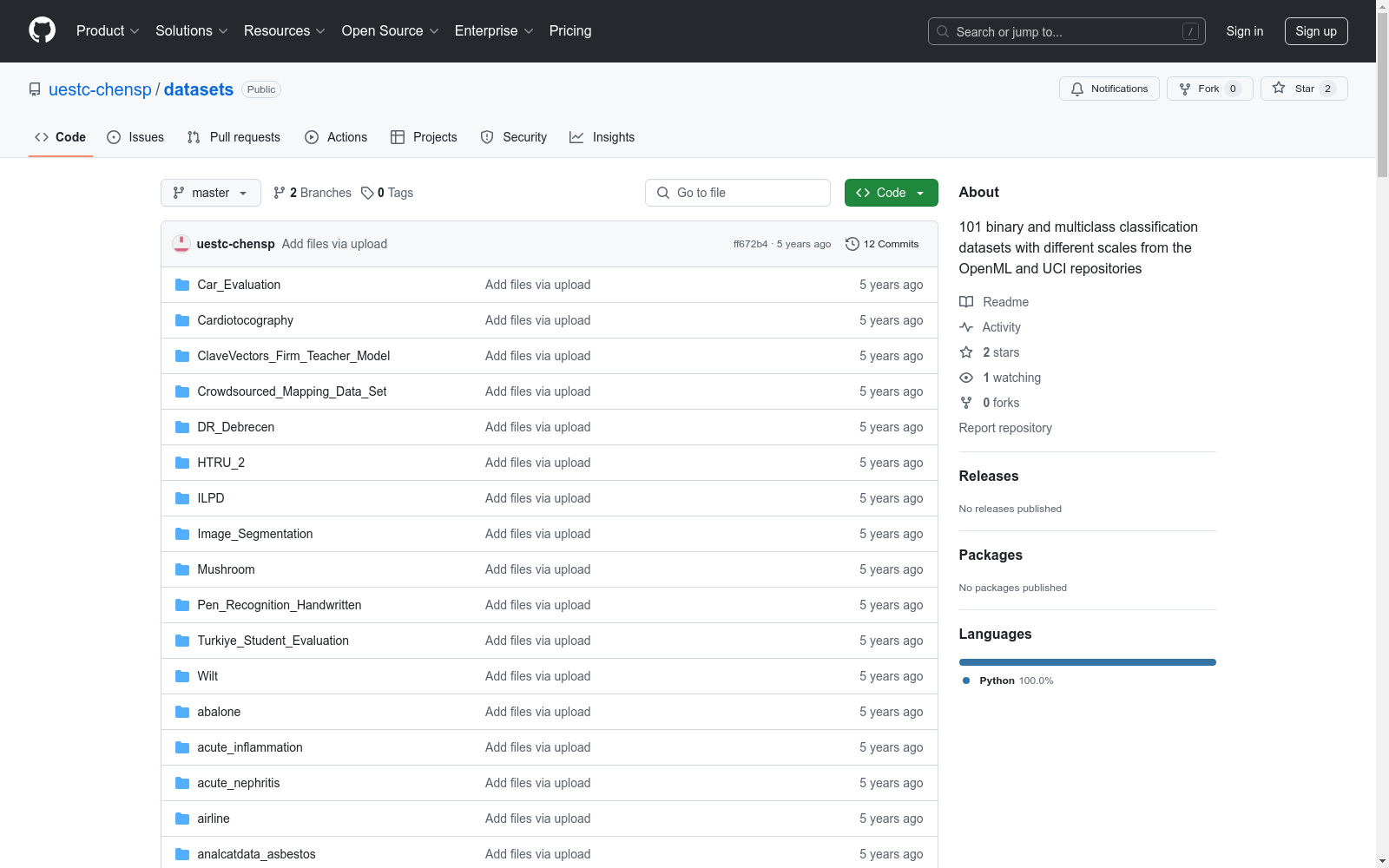Open the Pull requests tab
1389x868 pixels.
tap(234, 137)
